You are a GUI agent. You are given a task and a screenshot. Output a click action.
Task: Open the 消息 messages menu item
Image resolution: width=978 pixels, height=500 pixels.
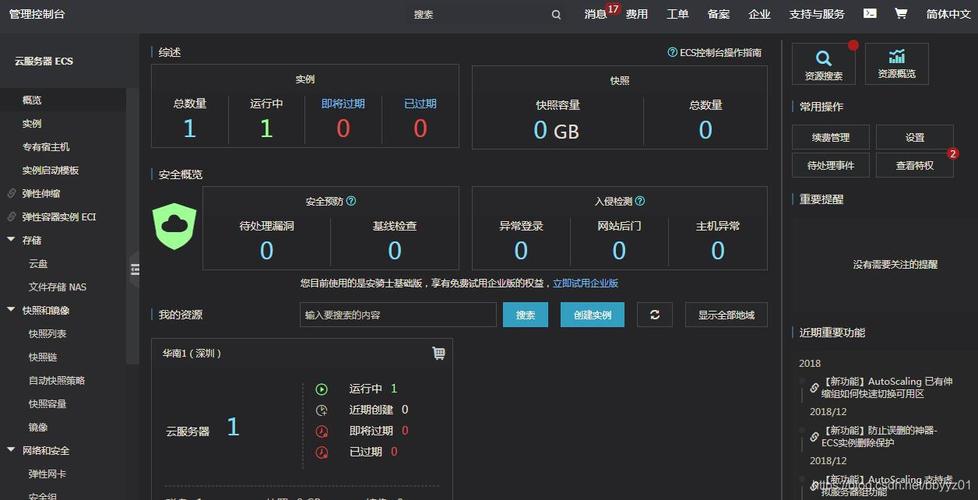596,14
